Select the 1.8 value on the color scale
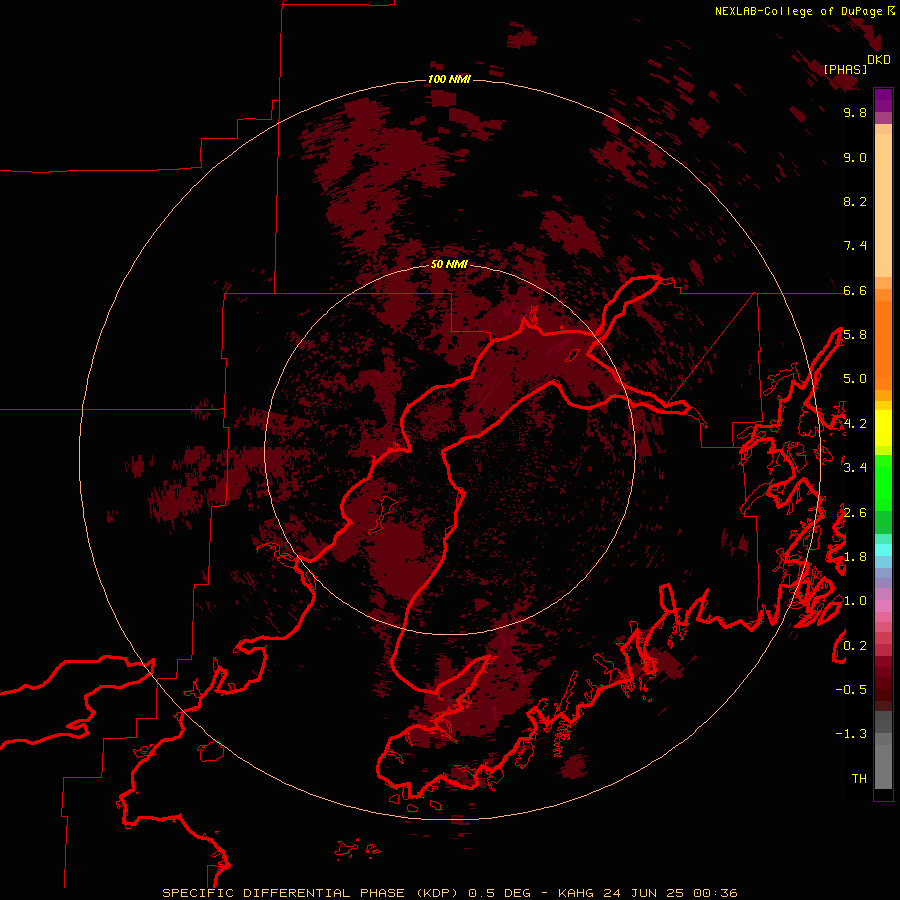 (855, 557)
